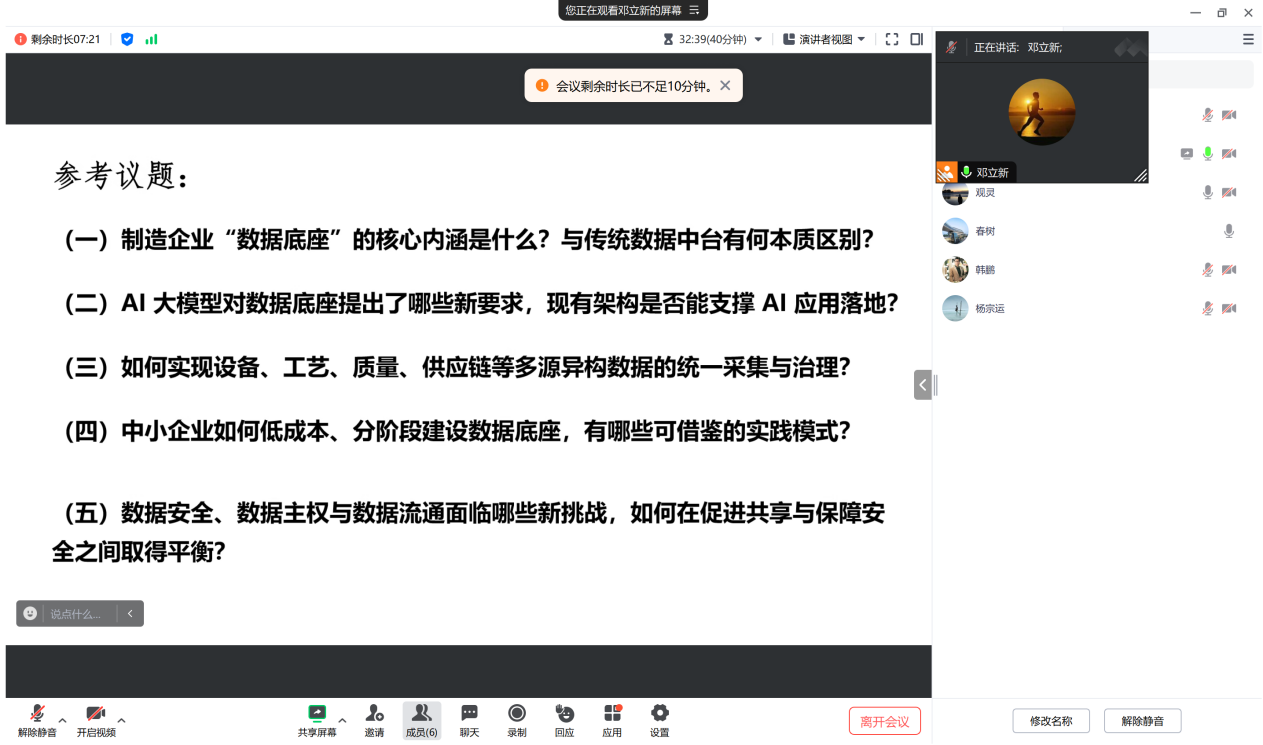
Task: Click the 说点什么 message input field
Action: [77, 614]
